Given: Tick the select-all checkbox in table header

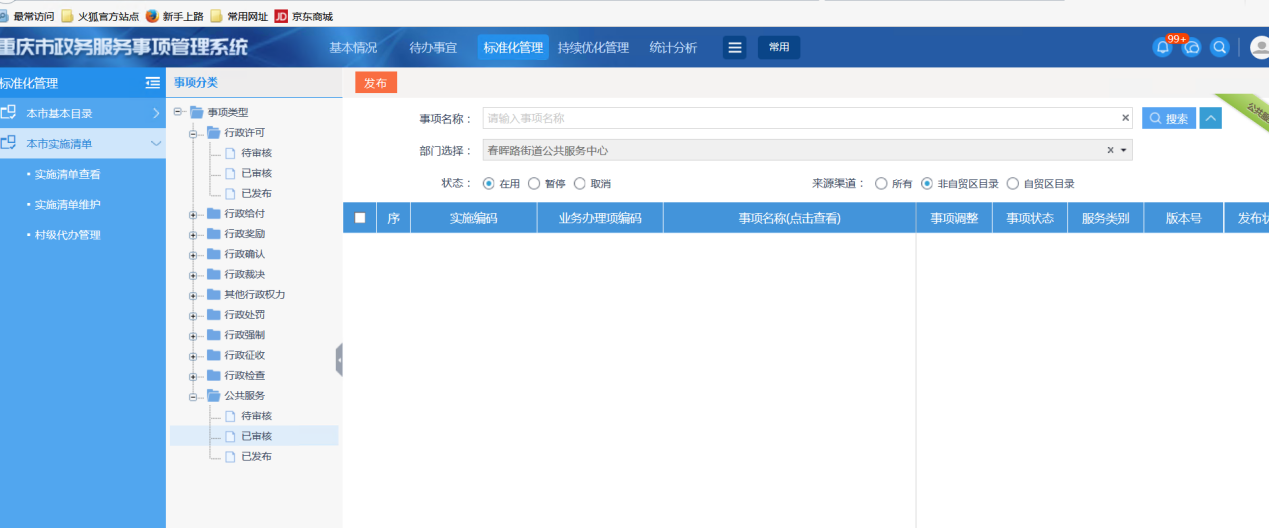Looking at the screenshot, I should pyautogui.click(x=360, y=218).
